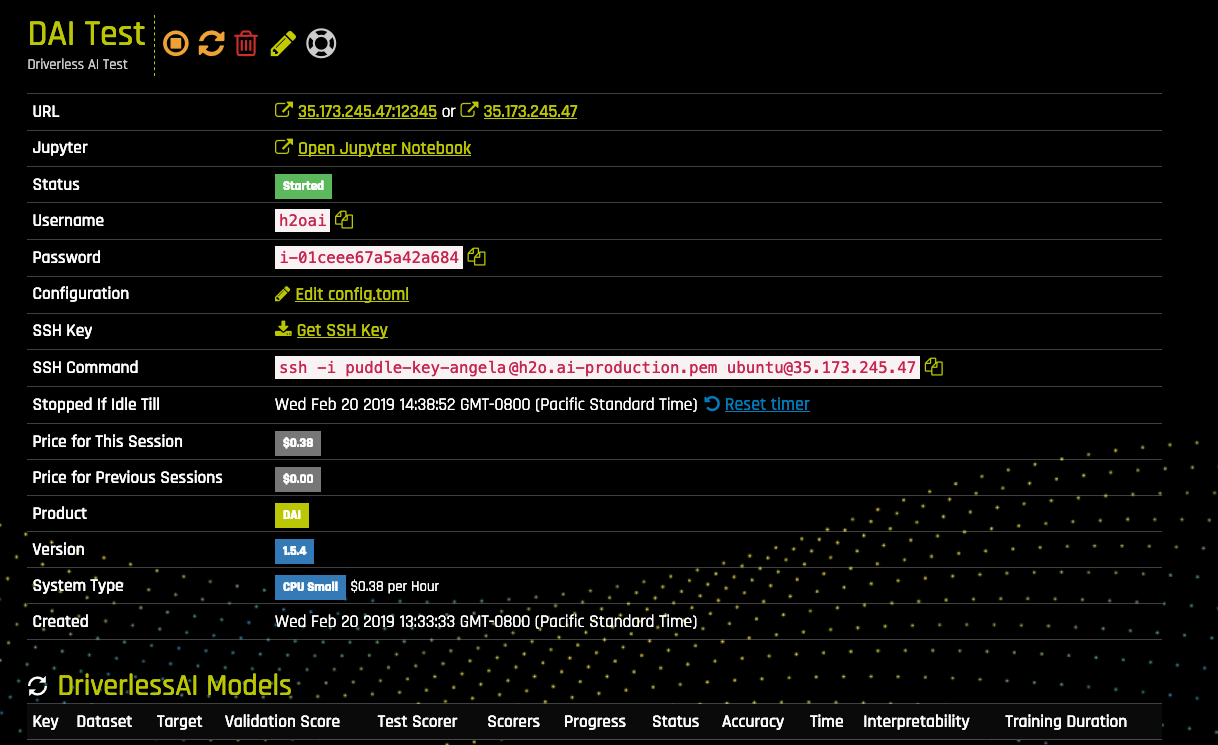The width and height of the screenshot is (1218, 745).
Task: Copy the SSH command
Action: [934, 367]
